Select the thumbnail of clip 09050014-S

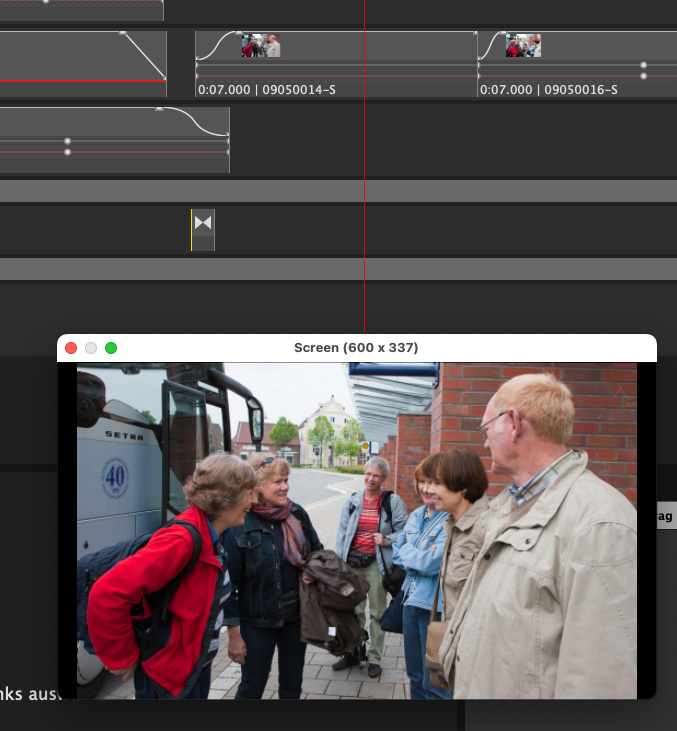(x=260, y=45)
